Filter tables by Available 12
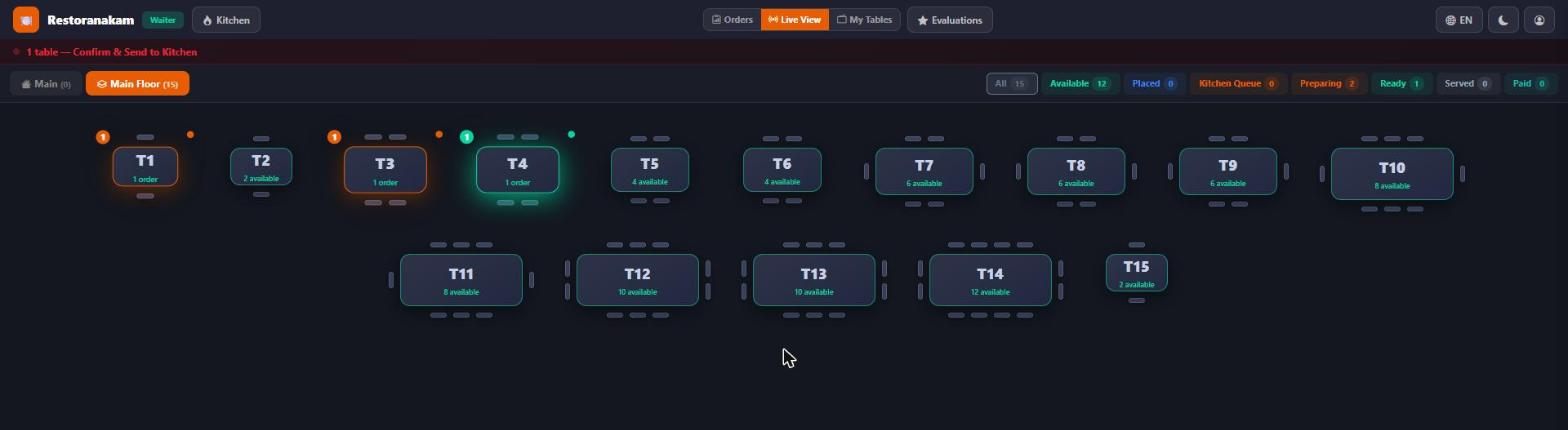This screenshot has width=1568, height=430. point(1079,84)
